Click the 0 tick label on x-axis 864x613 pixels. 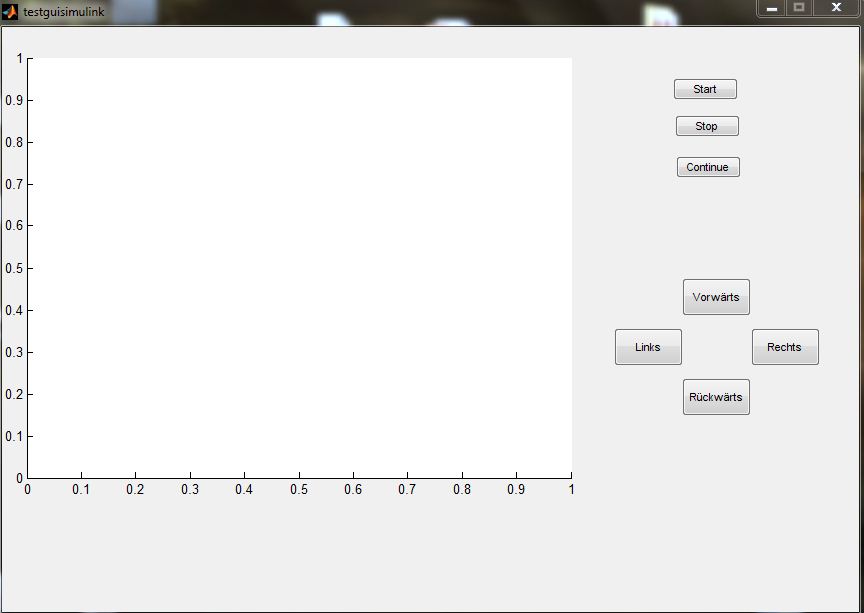click(27, 490)
